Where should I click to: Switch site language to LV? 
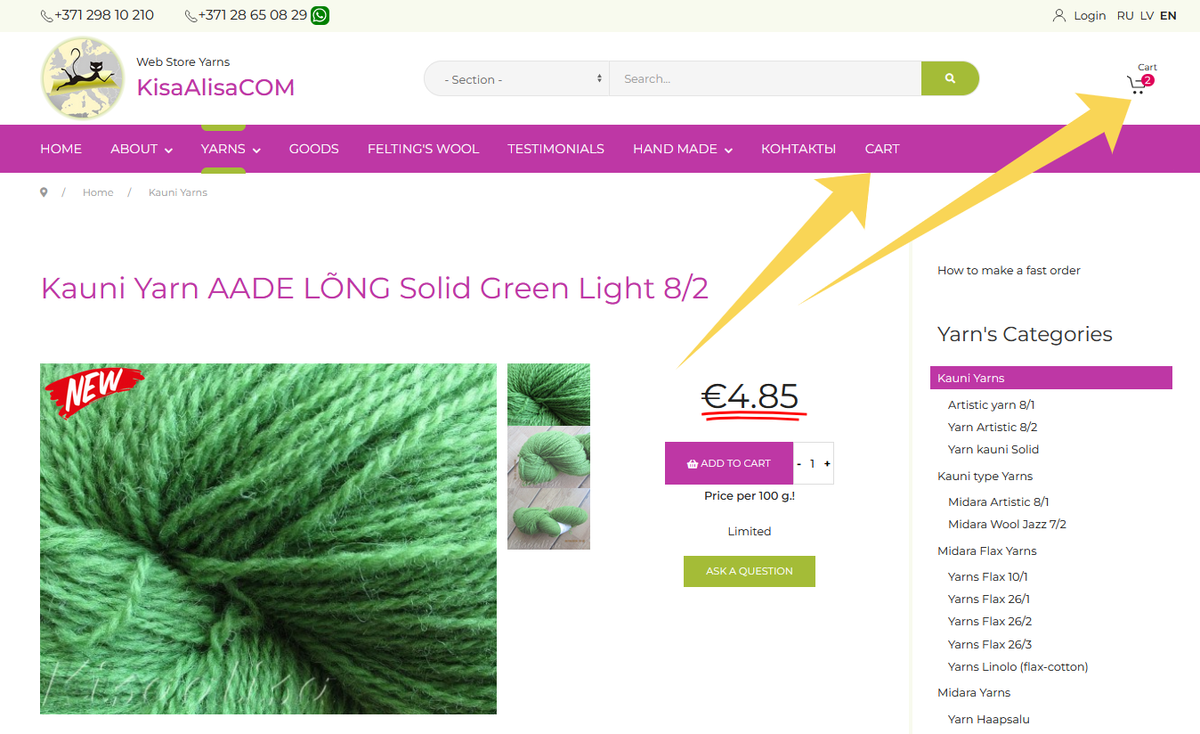[x=1147, y=16]
